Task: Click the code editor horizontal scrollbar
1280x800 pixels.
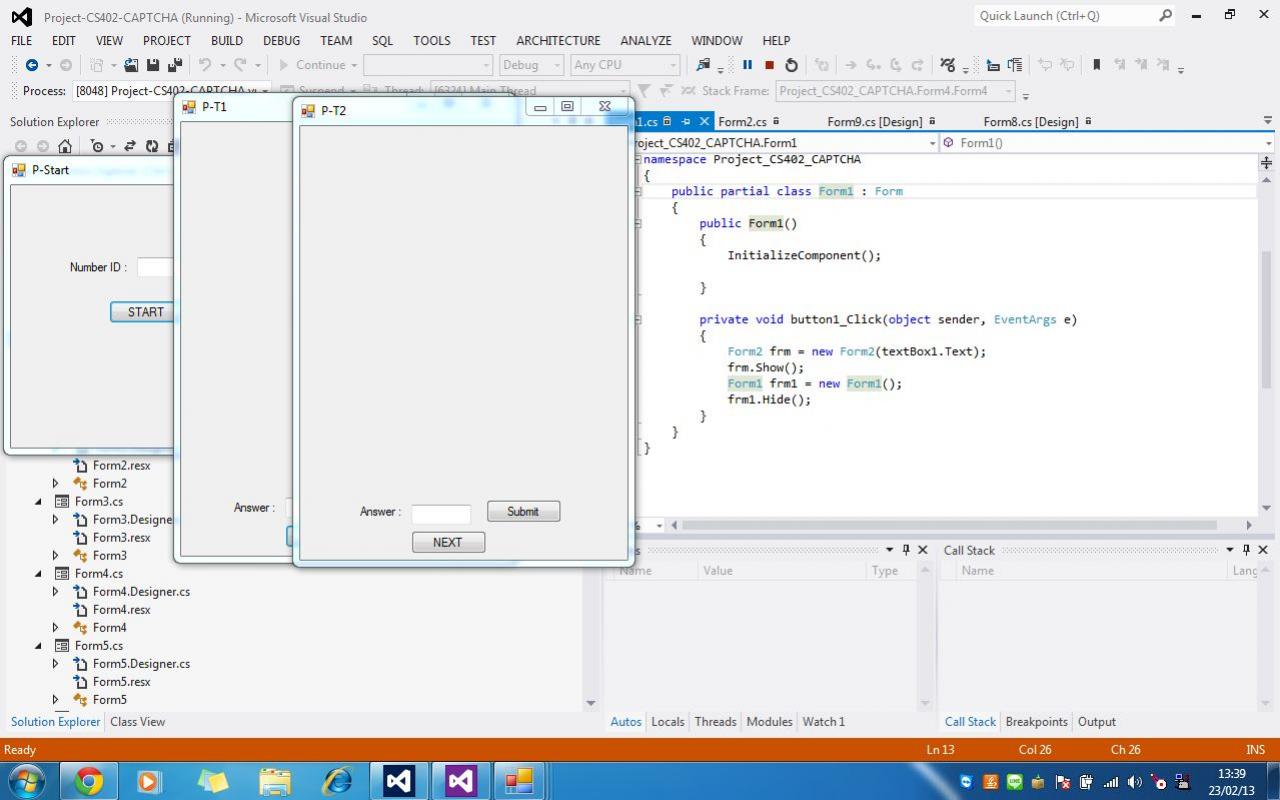Action: [x=948, y=525]
